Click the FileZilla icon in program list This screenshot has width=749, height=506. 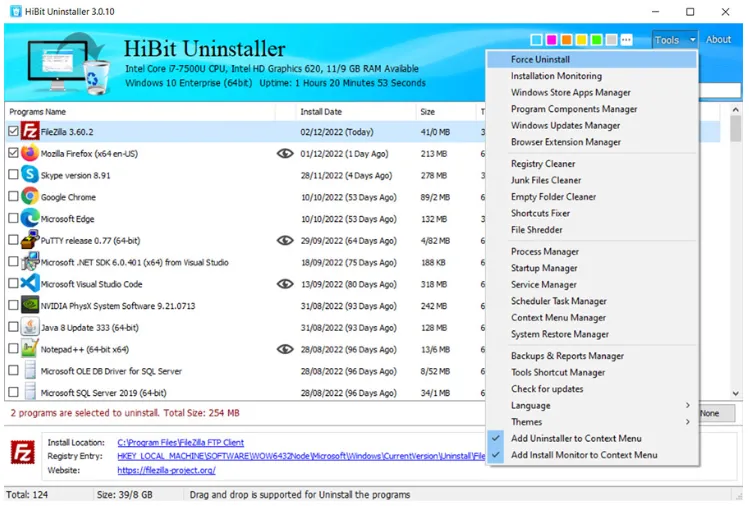pyautogui.click(x=30, y=131)
